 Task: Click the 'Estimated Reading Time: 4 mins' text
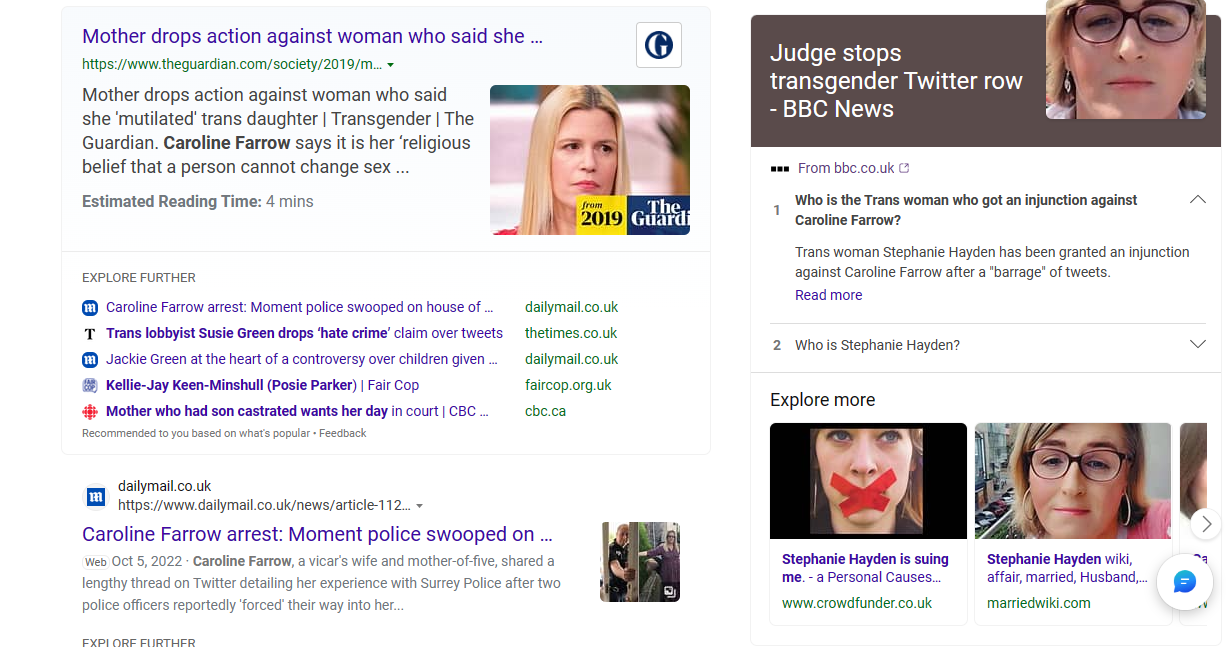click(x=198, y=201)
